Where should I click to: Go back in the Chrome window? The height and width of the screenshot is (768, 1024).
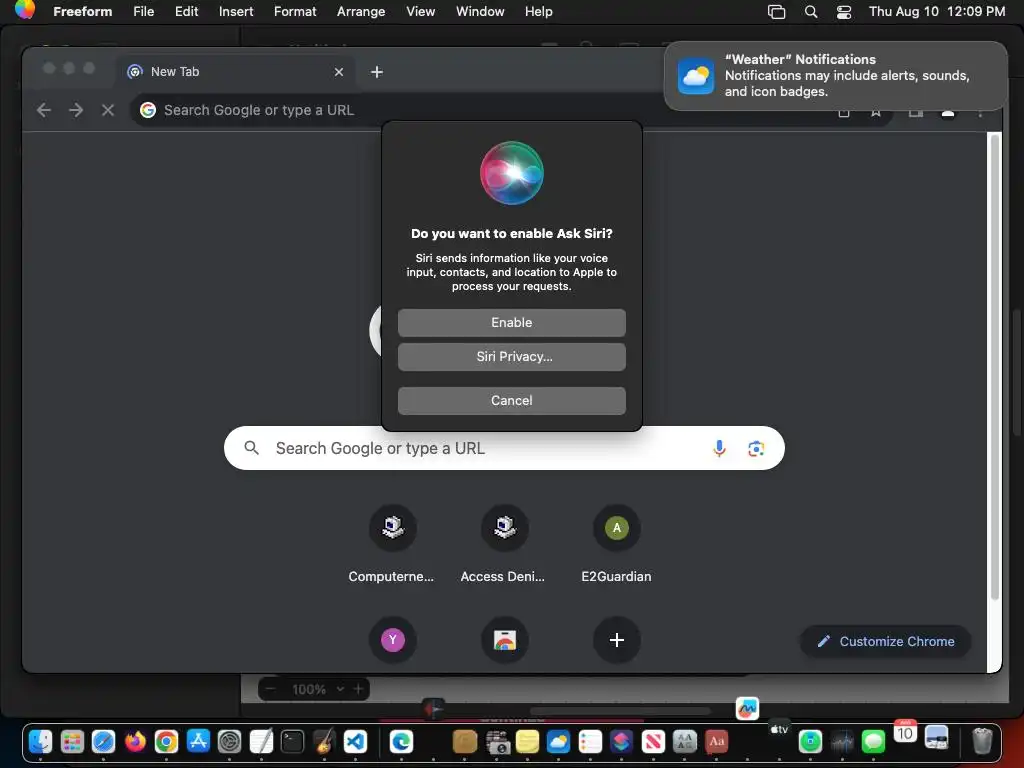pyautogui.click(x=44, y=110)
